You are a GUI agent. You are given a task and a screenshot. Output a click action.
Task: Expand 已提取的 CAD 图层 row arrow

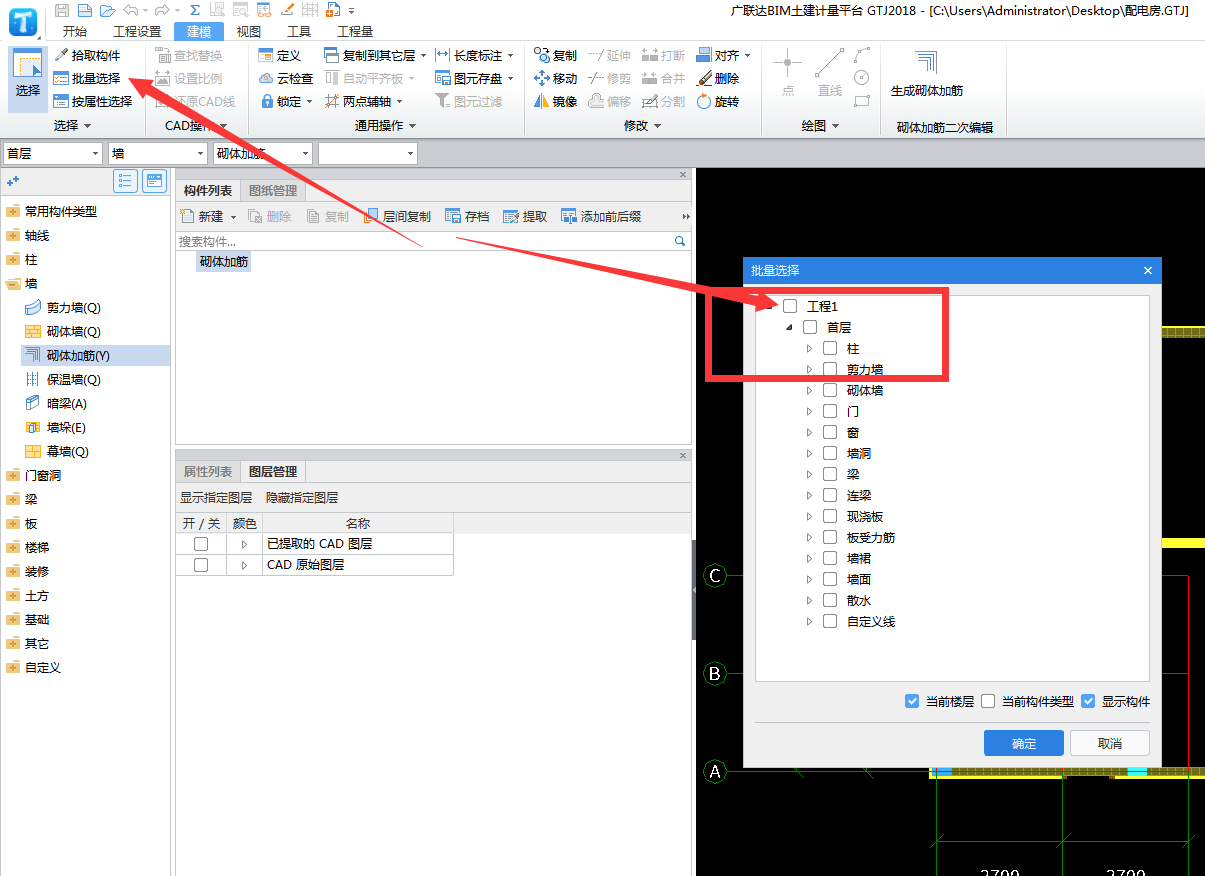click(x=244, y=544)
